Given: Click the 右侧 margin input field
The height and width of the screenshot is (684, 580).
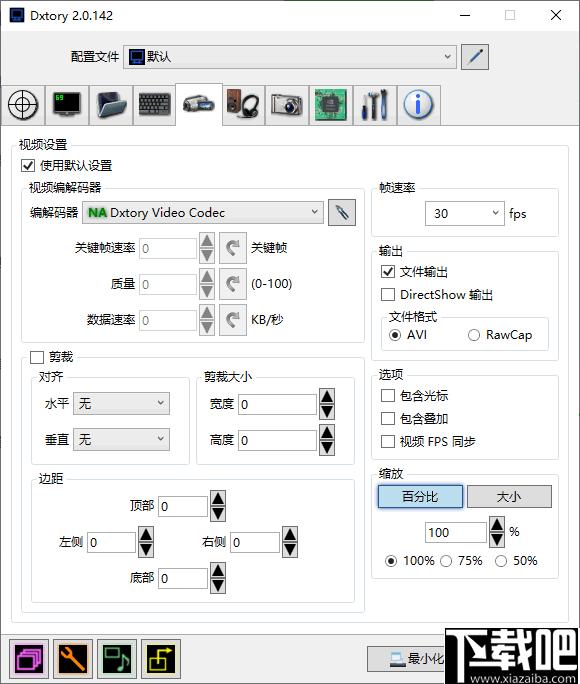Looking at the screenshot, I should tap(255, 542).
